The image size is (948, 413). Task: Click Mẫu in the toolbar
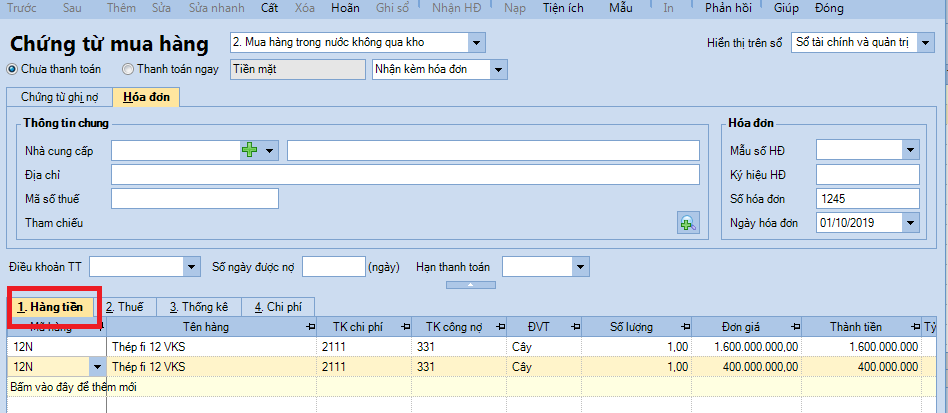621,8
